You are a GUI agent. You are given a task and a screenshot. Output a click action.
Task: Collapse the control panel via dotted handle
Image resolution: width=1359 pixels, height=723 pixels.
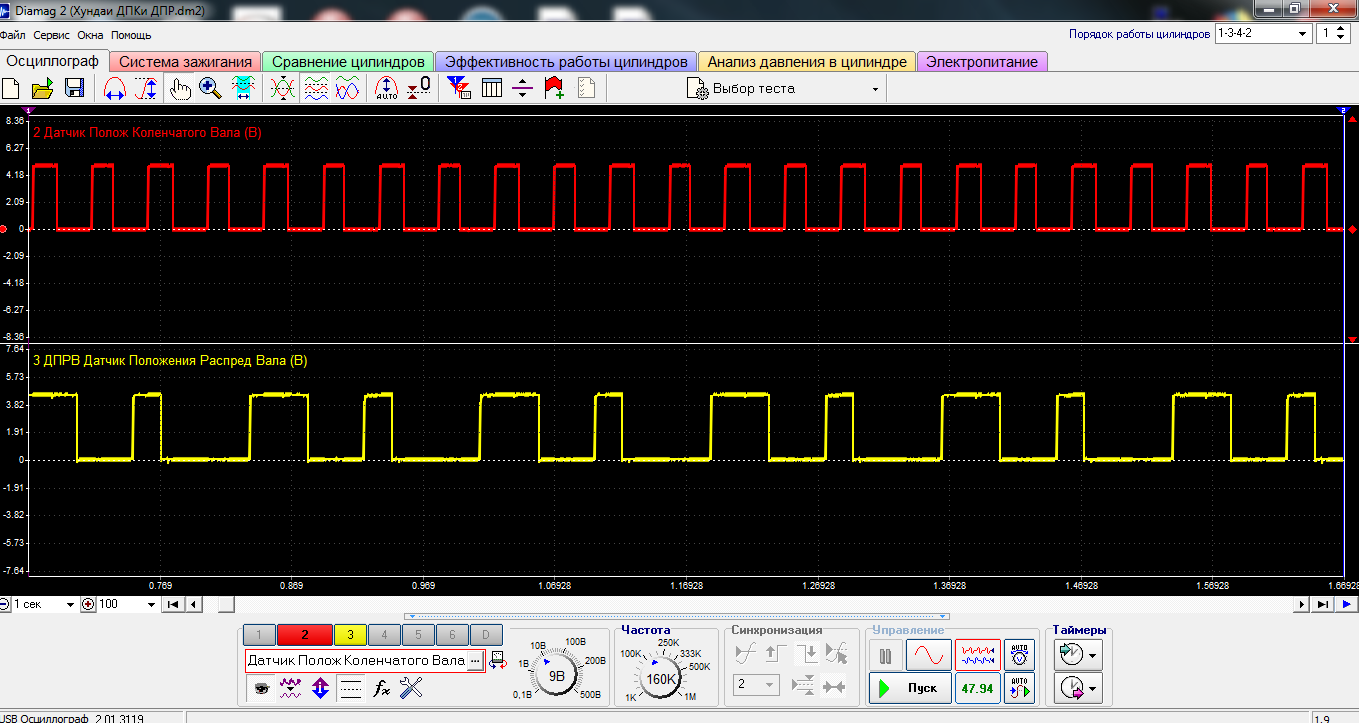click(678, 616)
